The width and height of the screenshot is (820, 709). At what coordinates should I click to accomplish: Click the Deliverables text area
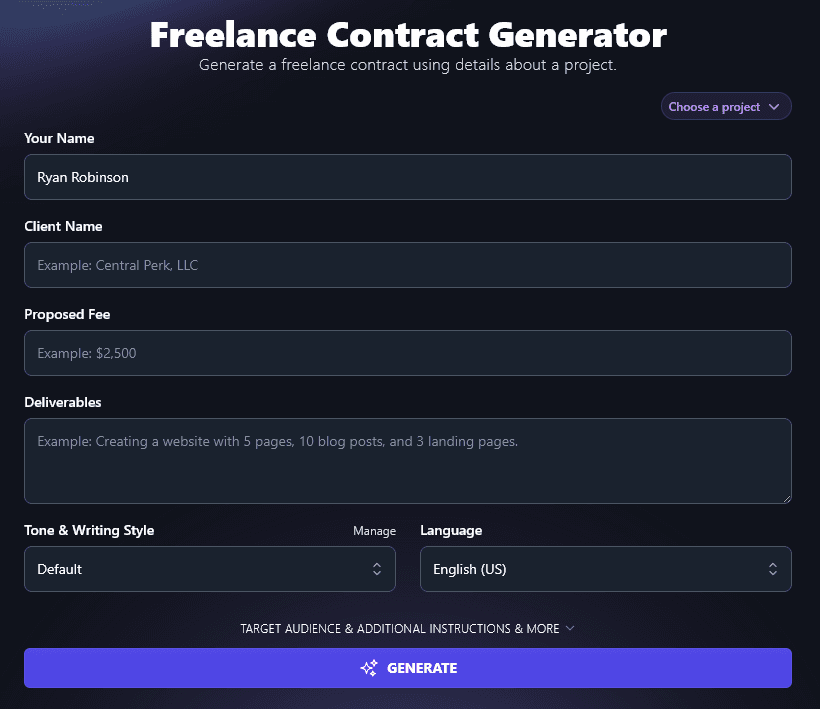[408, 460]
